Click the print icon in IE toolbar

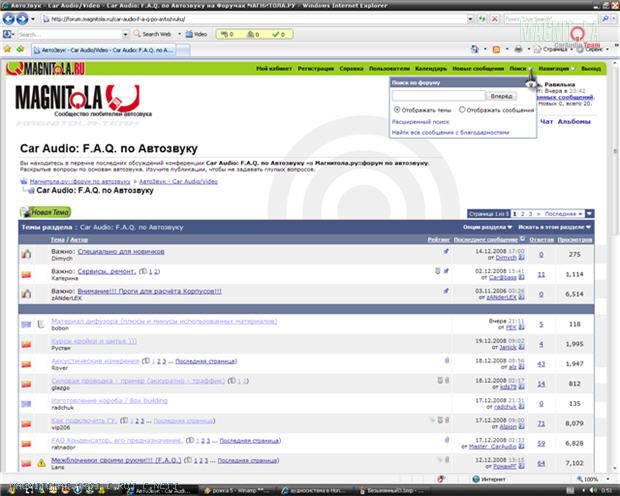click(518, 48)
